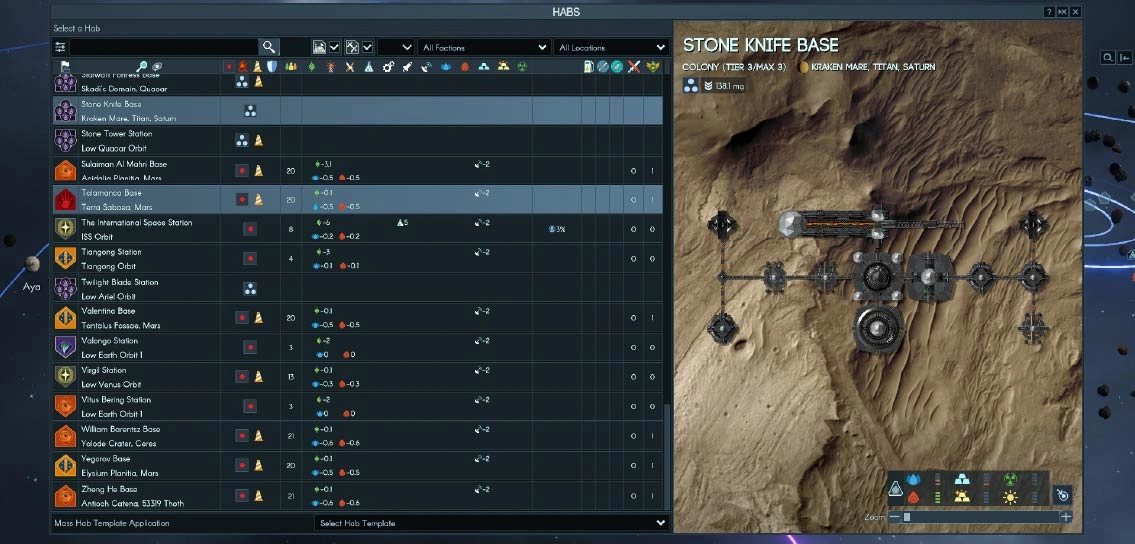Sort by the shield defense column icon

coord(271,67)
